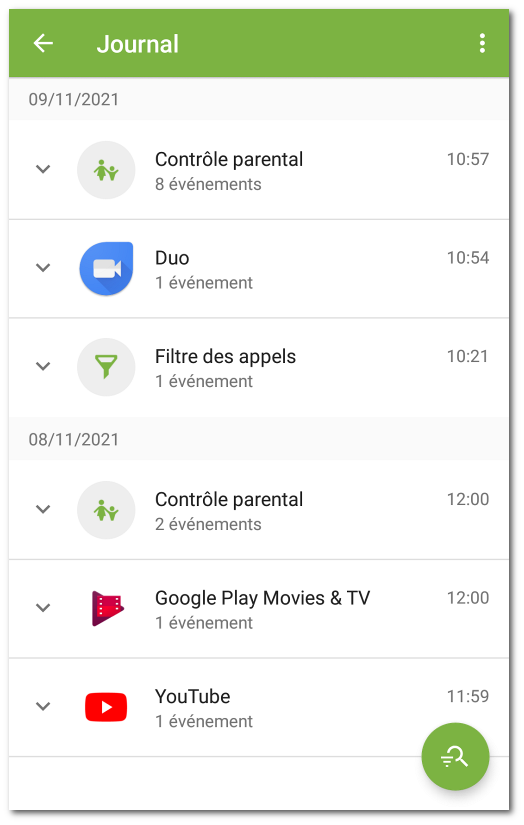Click the Journal title in header
Image resolution: width=524 pixels, height=825 pixels.
(x=138, y=44)
